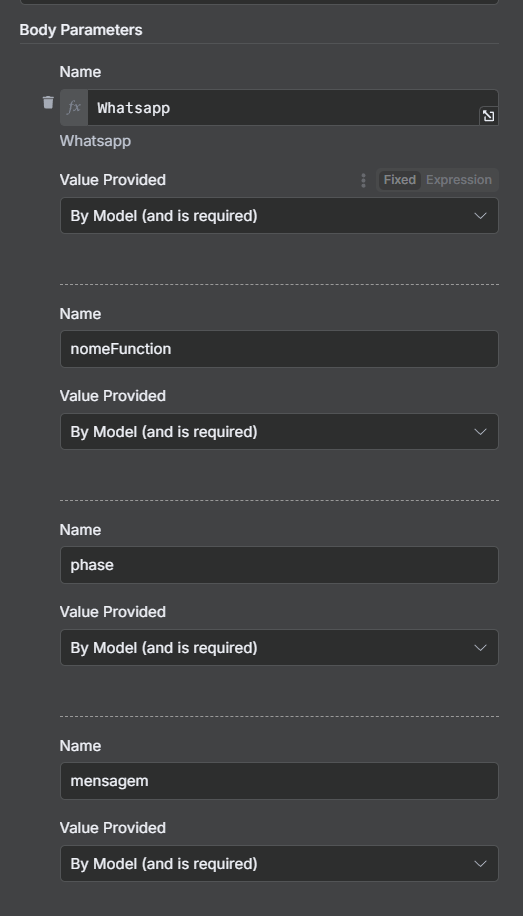Select the Fixed mode toggle
The image size is (523, 916).
coord(400,180)
